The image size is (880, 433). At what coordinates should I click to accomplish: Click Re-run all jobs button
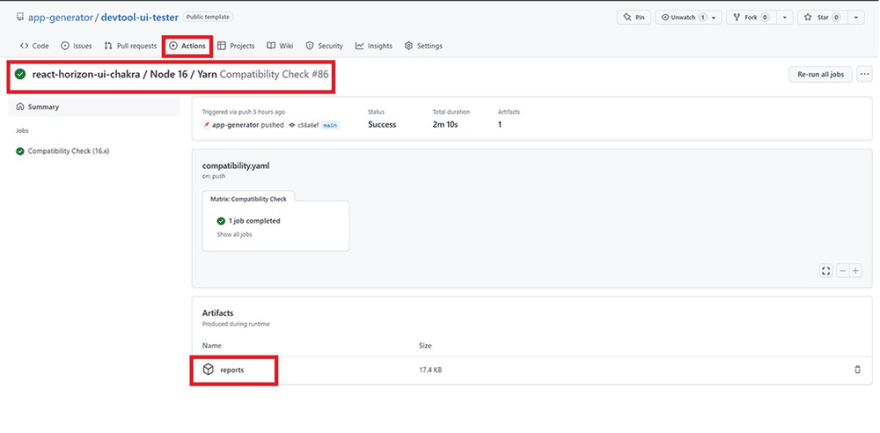[x=821, y=74]
